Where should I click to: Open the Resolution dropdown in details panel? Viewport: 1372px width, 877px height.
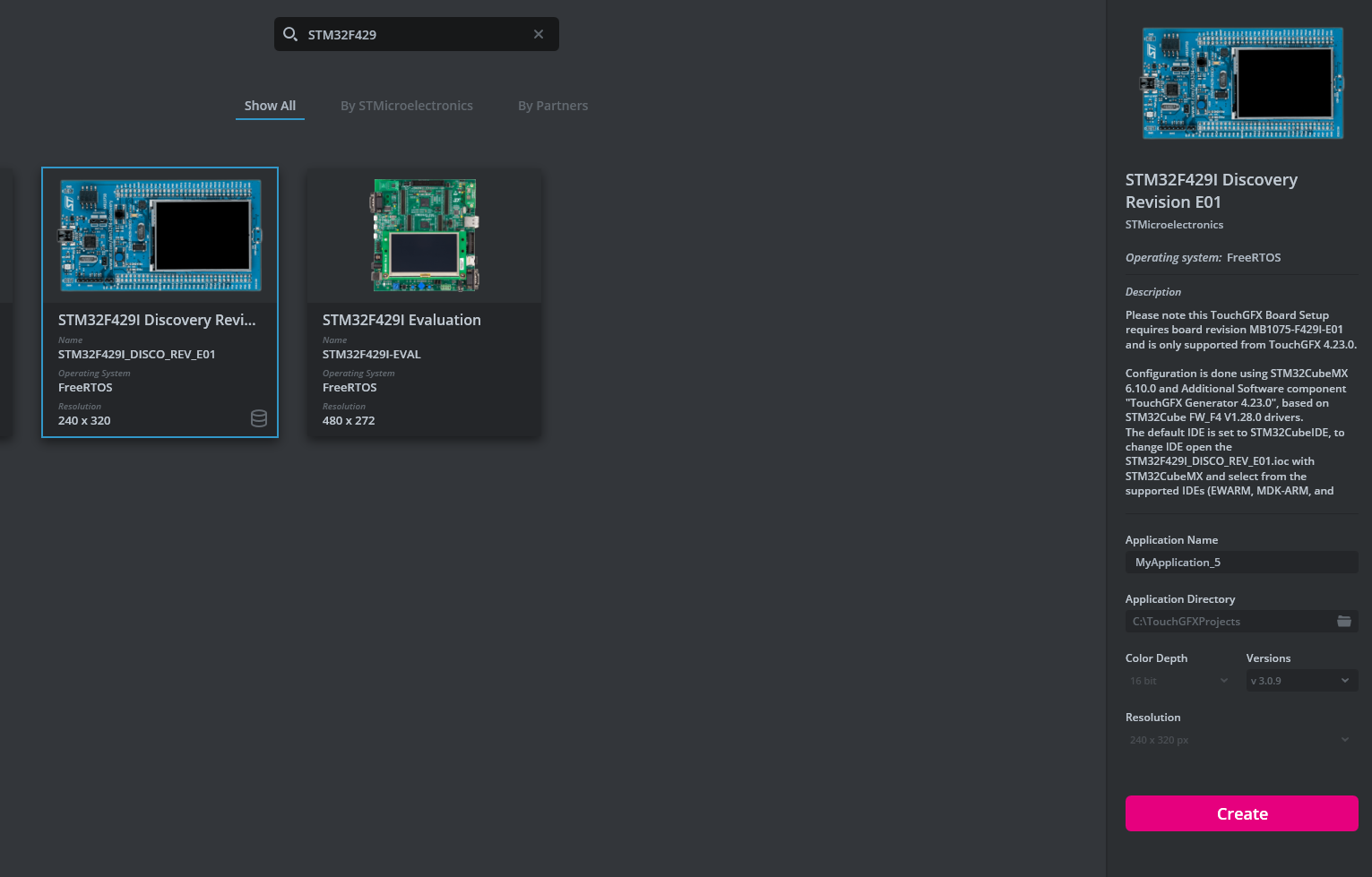pos(1242,740)
